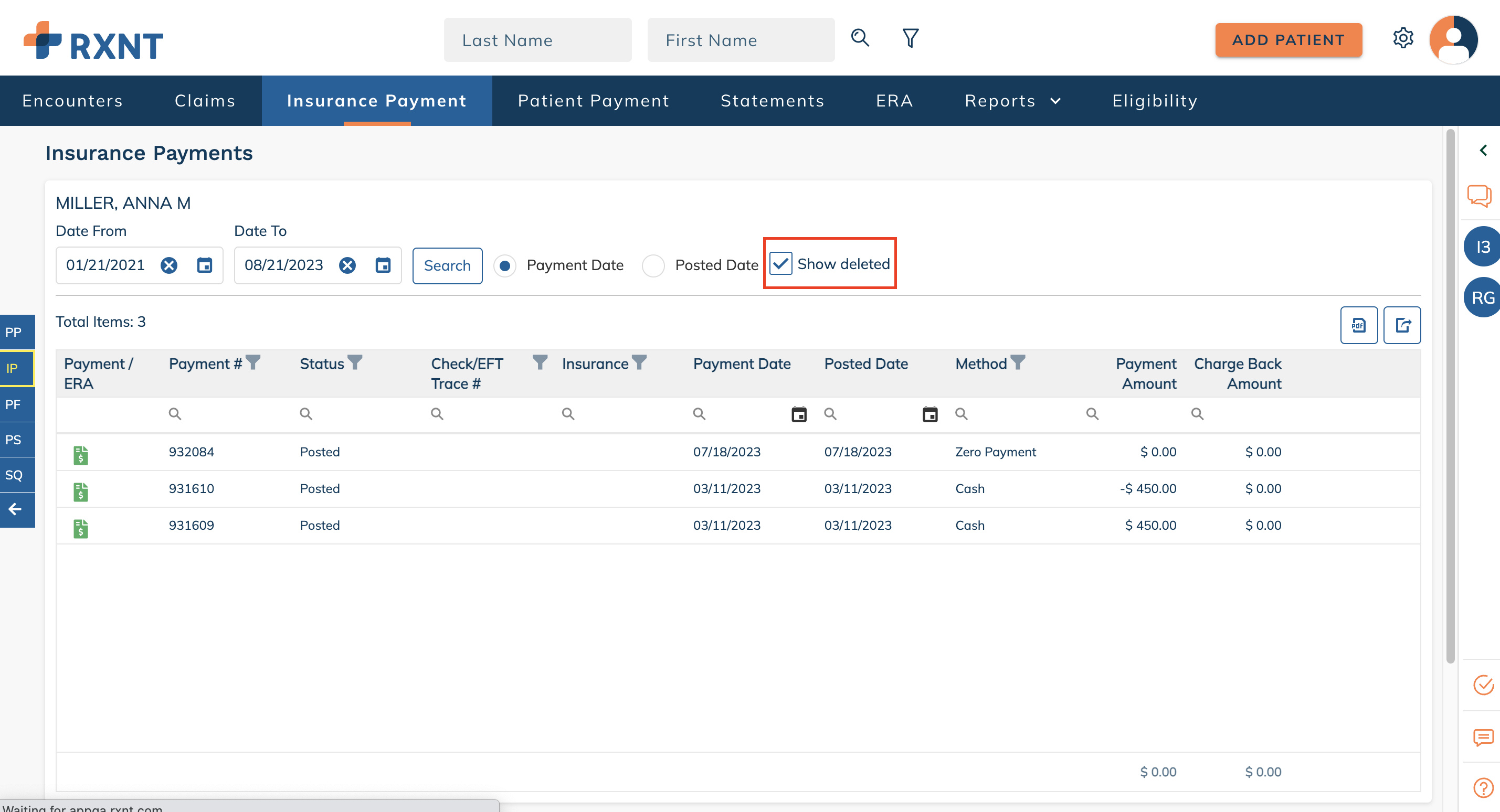
Task: Uncheck the Show deleted checkbox
Action: [780, 264]
